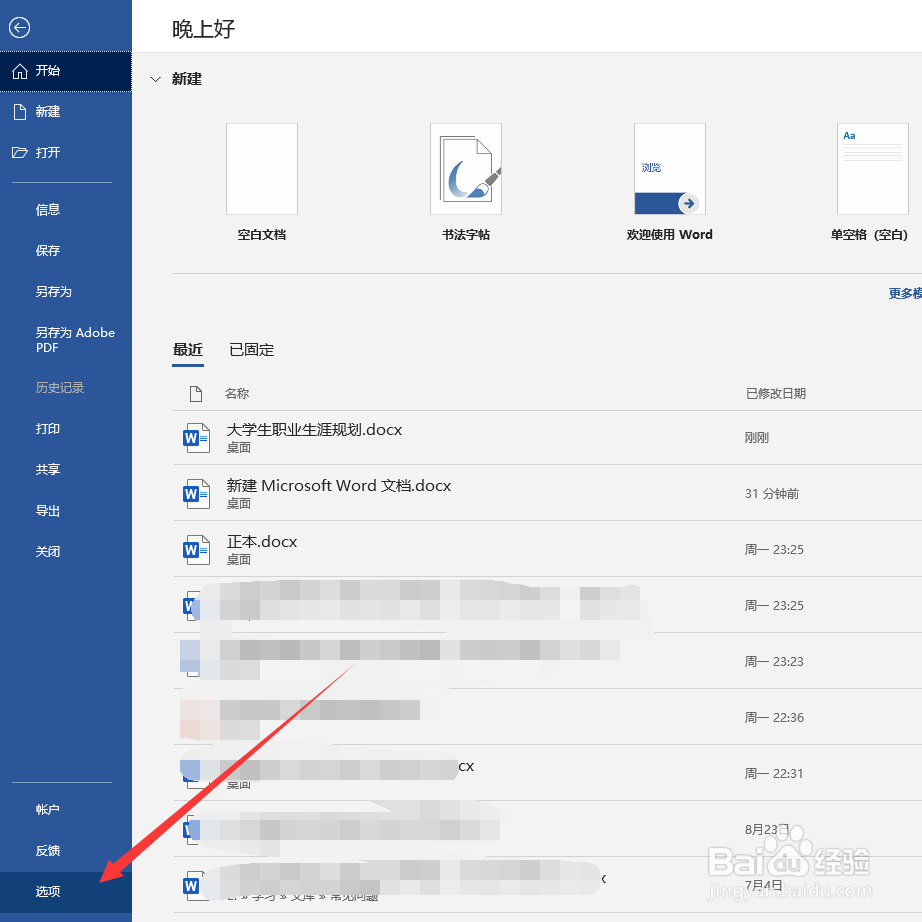Click Word icon beside 正本.docx
The height and width of the screenshot is (922, 922).
pyautogui.click(x=196, y=550)
